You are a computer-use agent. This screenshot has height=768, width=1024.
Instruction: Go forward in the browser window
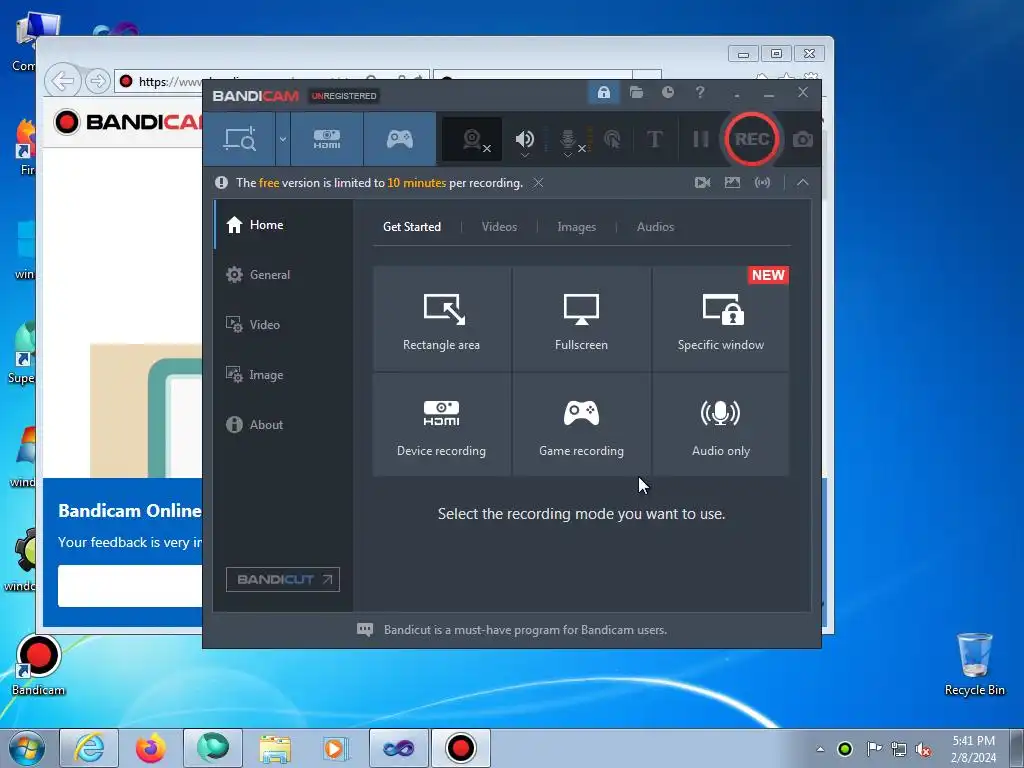tap(97, 81)
